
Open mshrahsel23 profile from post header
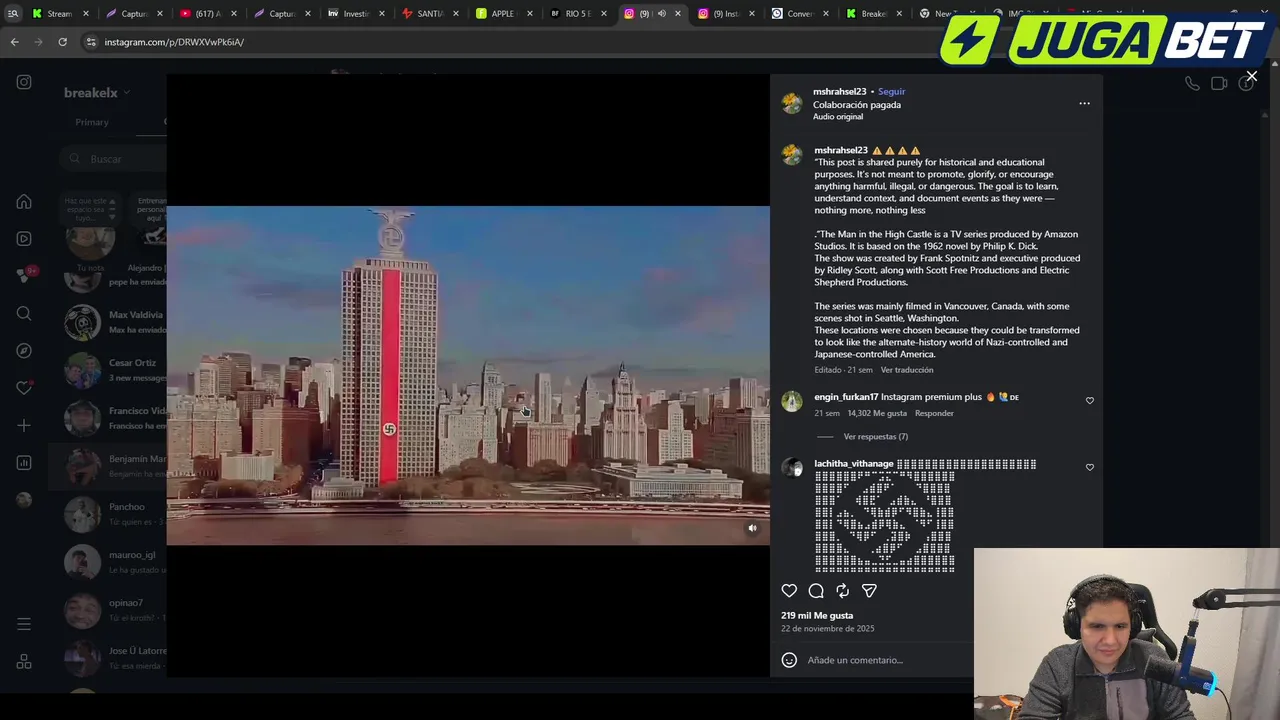click(x=839, y=91)
